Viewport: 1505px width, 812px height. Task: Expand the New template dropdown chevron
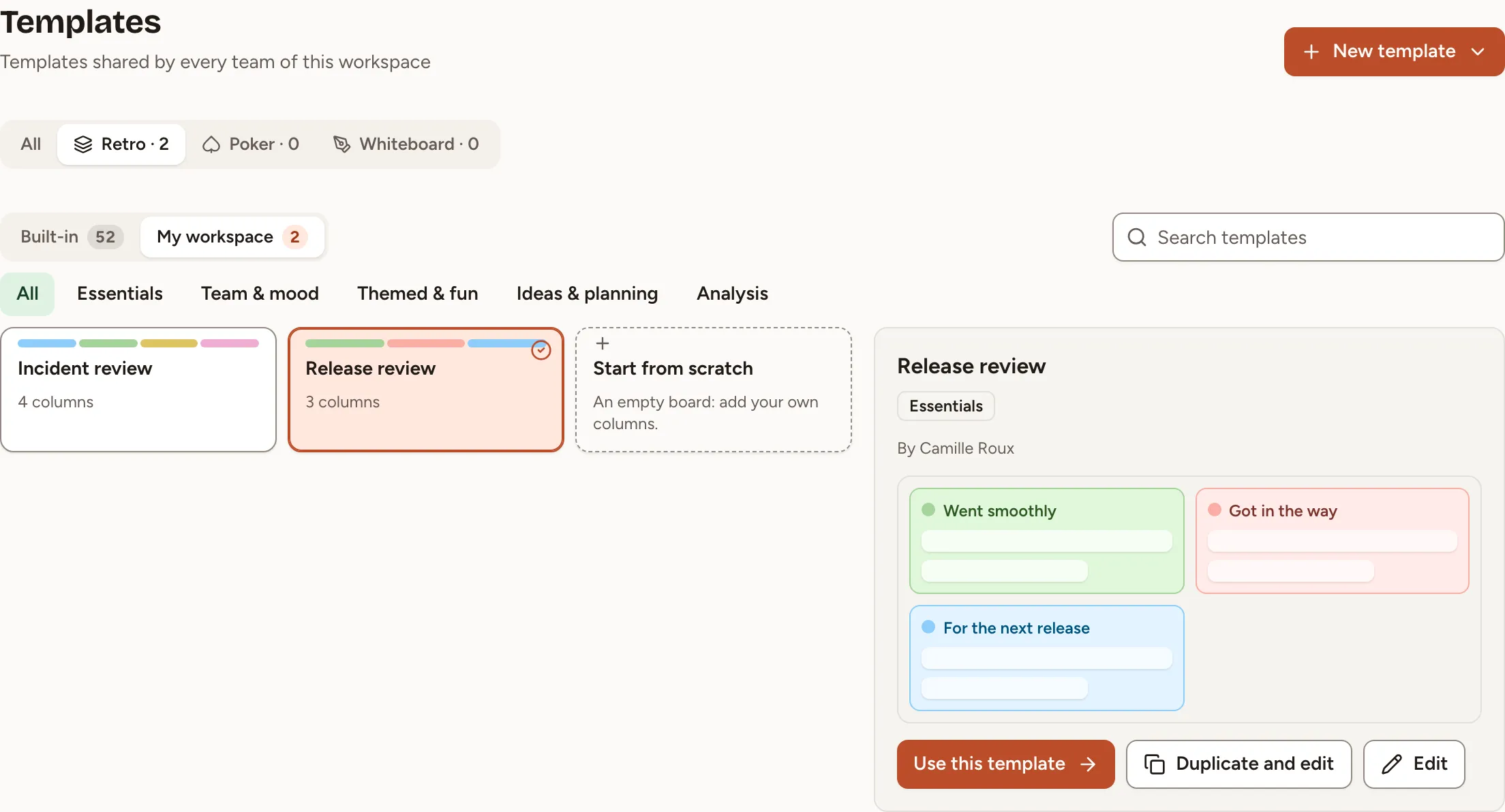click(x=1478, y=52)
